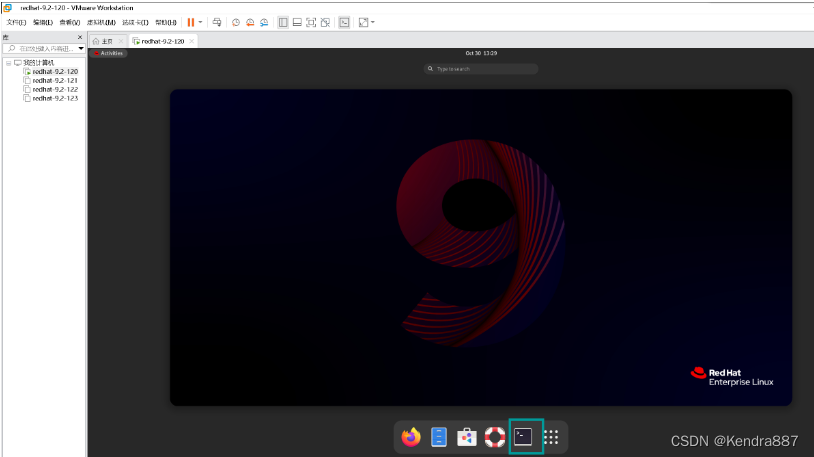814x457 pixels.
Task: Open the GNOME clock showing Oct 30
Action: pos(481,53)
